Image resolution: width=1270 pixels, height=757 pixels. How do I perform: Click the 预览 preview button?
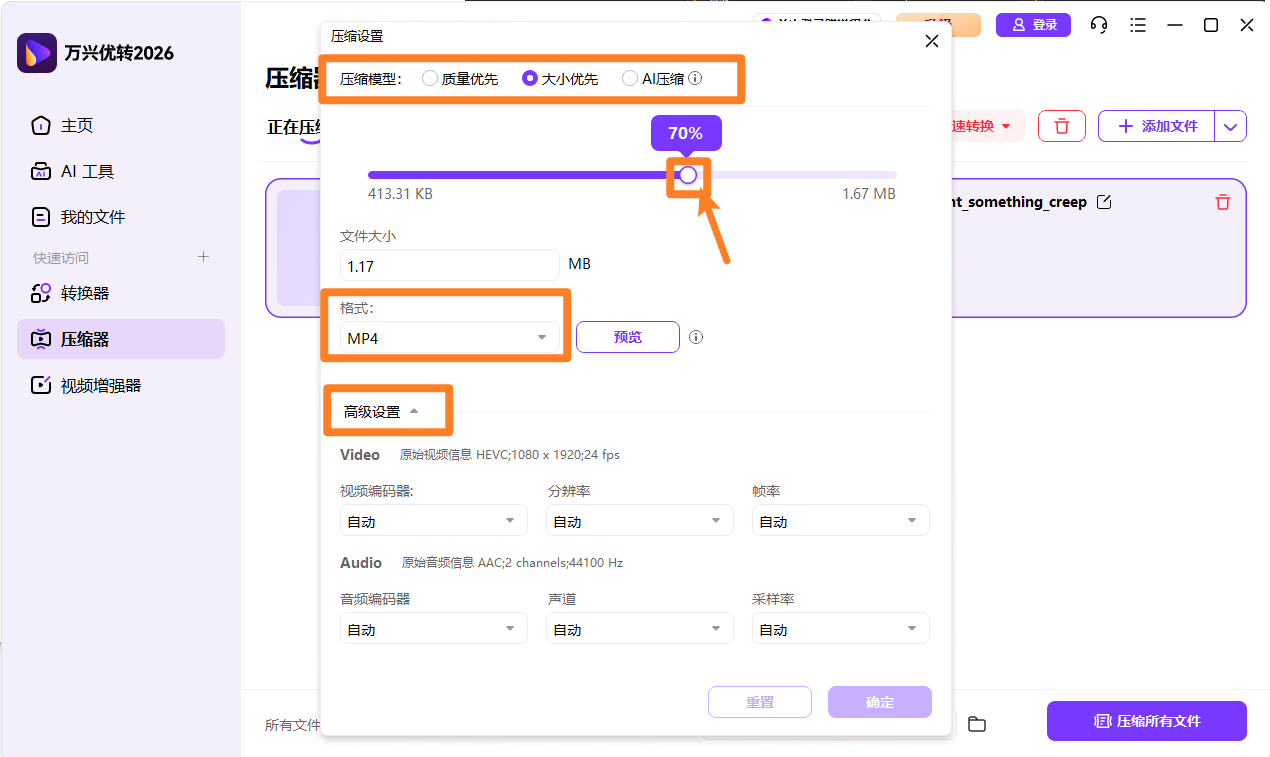[628, 337]
